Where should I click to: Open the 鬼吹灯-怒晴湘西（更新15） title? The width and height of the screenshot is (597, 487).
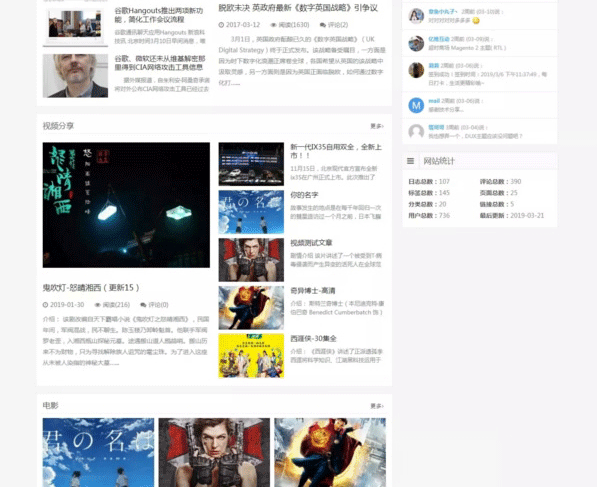[x=91, y=288]
